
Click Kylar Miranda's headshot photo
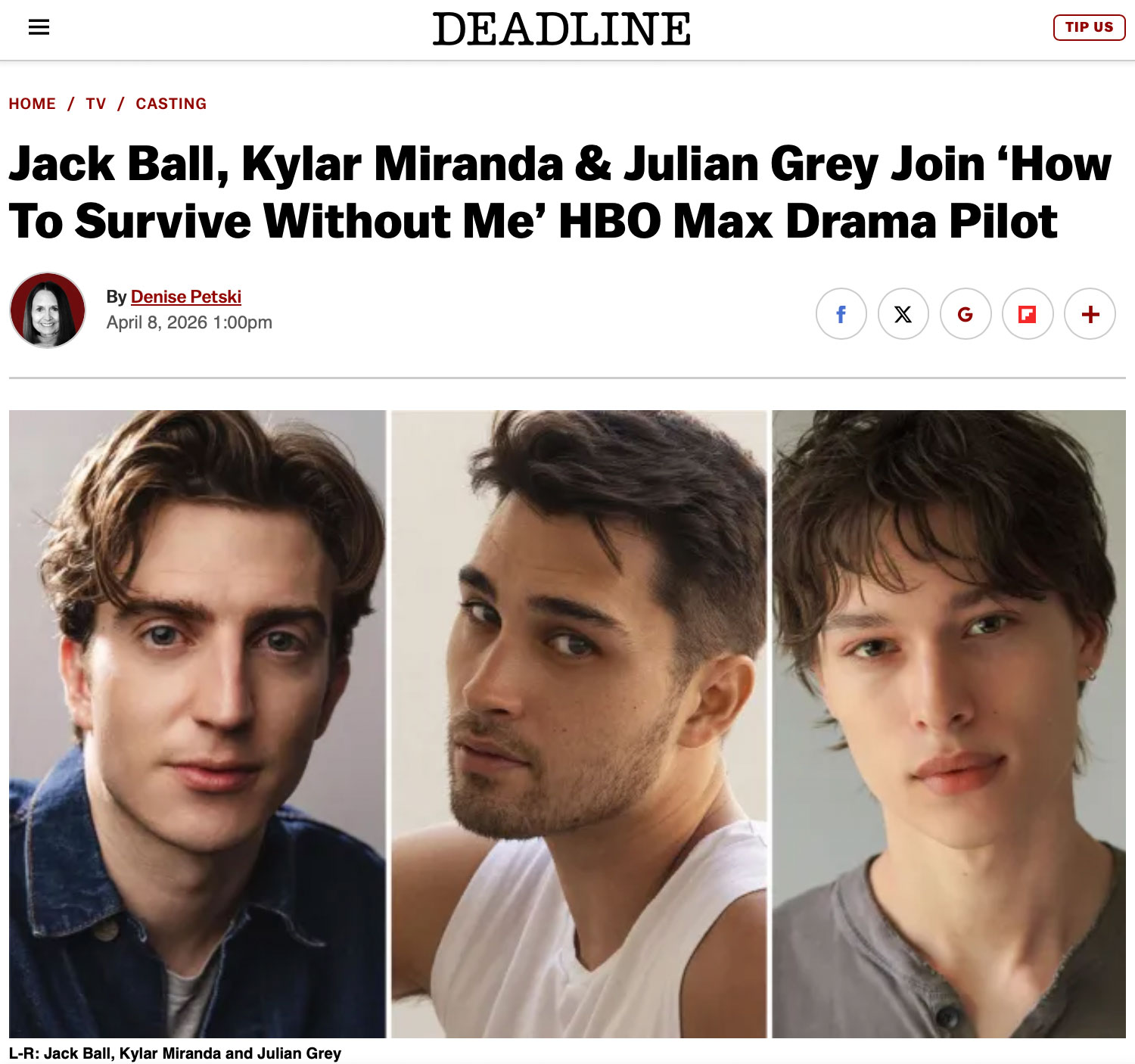pyautogui.click(x=579, y=723)
